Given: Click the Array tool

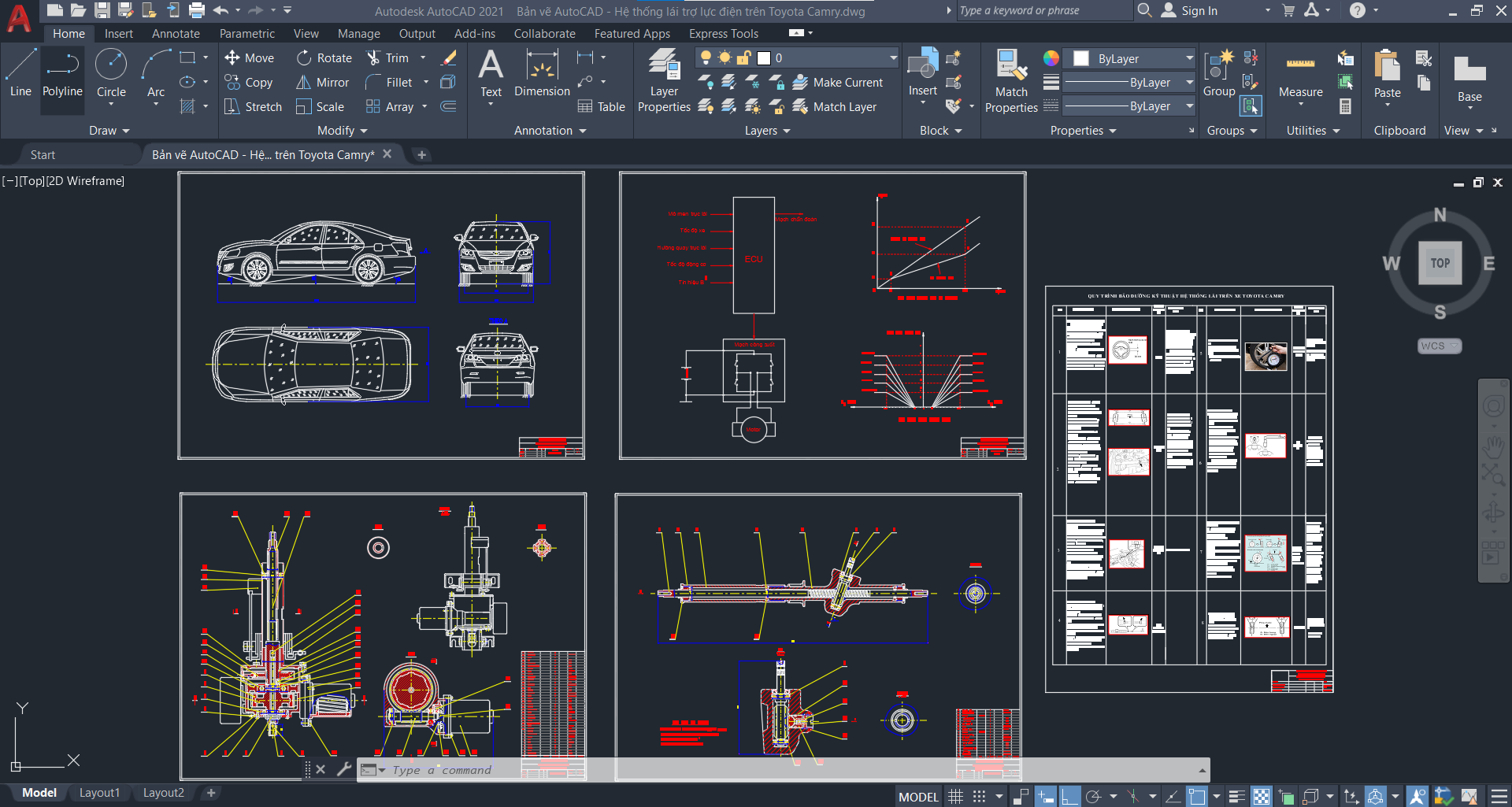Looking at the screenshot, I should pyautogui.click(x=390, y=106).
